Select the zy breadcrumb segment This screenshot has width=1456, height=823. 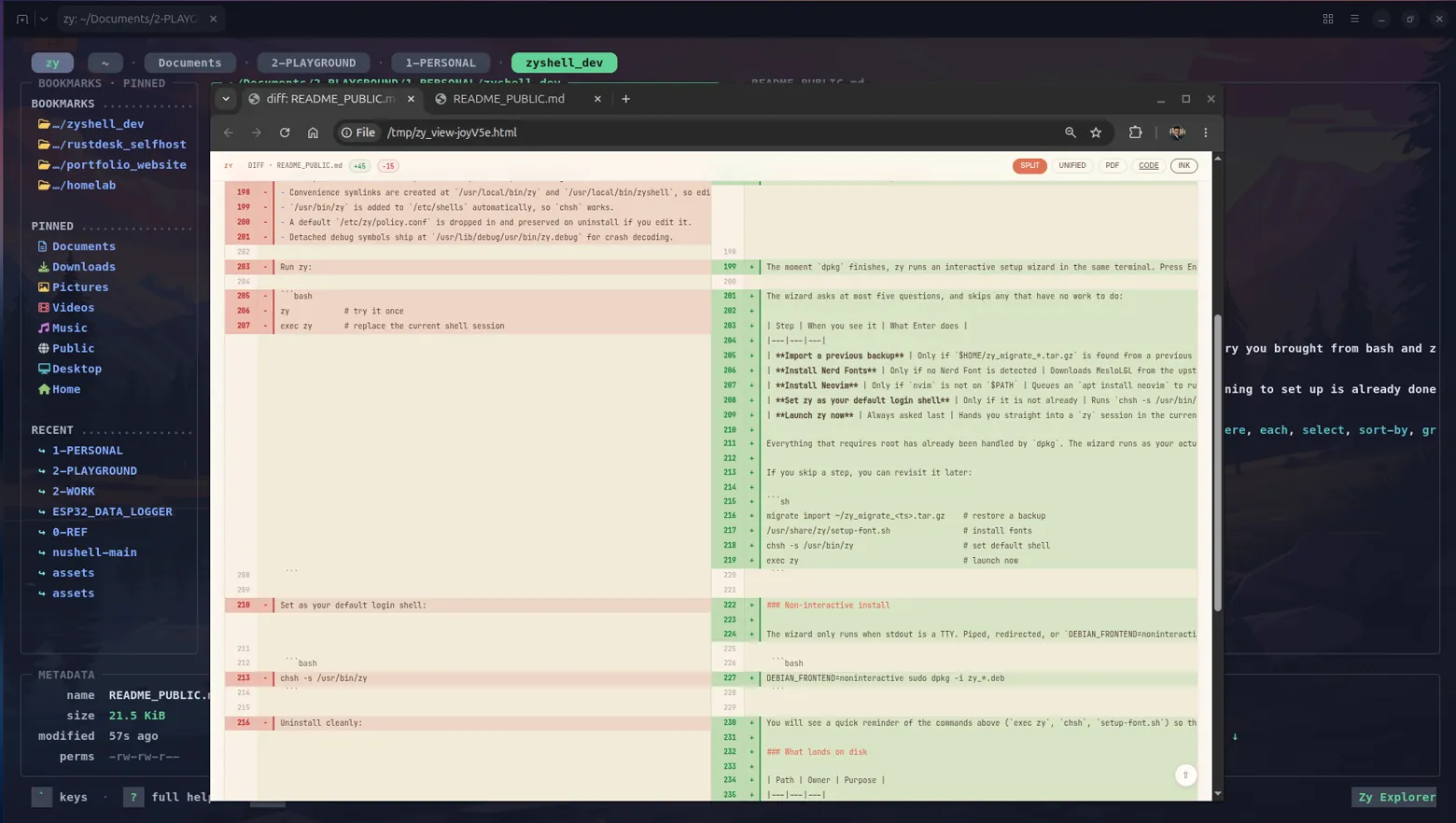point(52,63)
